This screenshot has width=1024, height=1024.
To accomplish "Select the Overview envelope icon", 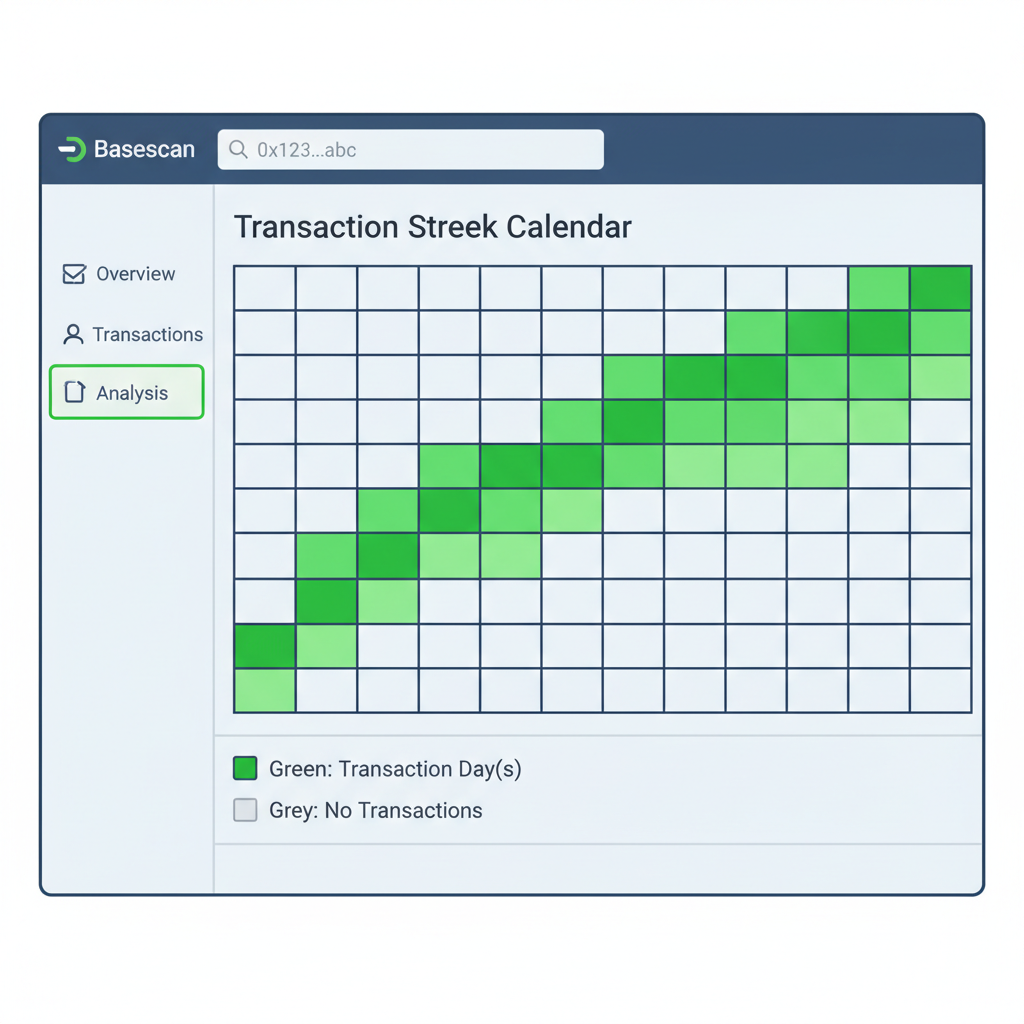I will point(72,273).
